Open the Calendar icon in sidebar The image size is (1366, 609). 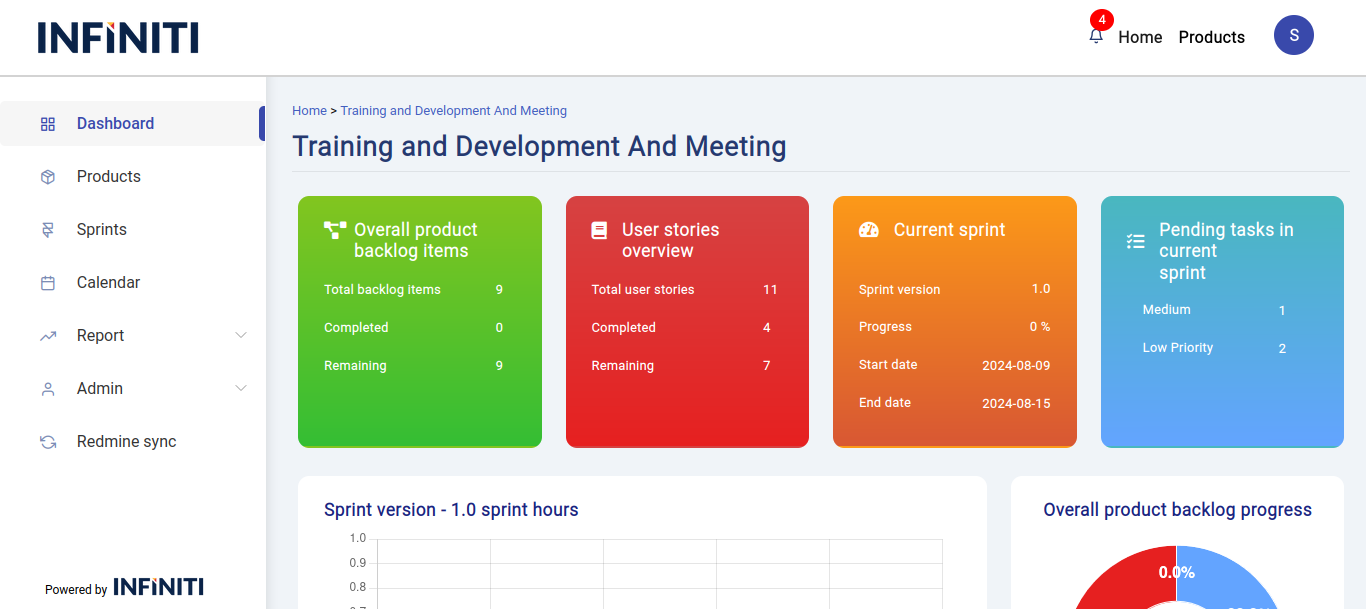pyautogui.click(x=48, y=283)
